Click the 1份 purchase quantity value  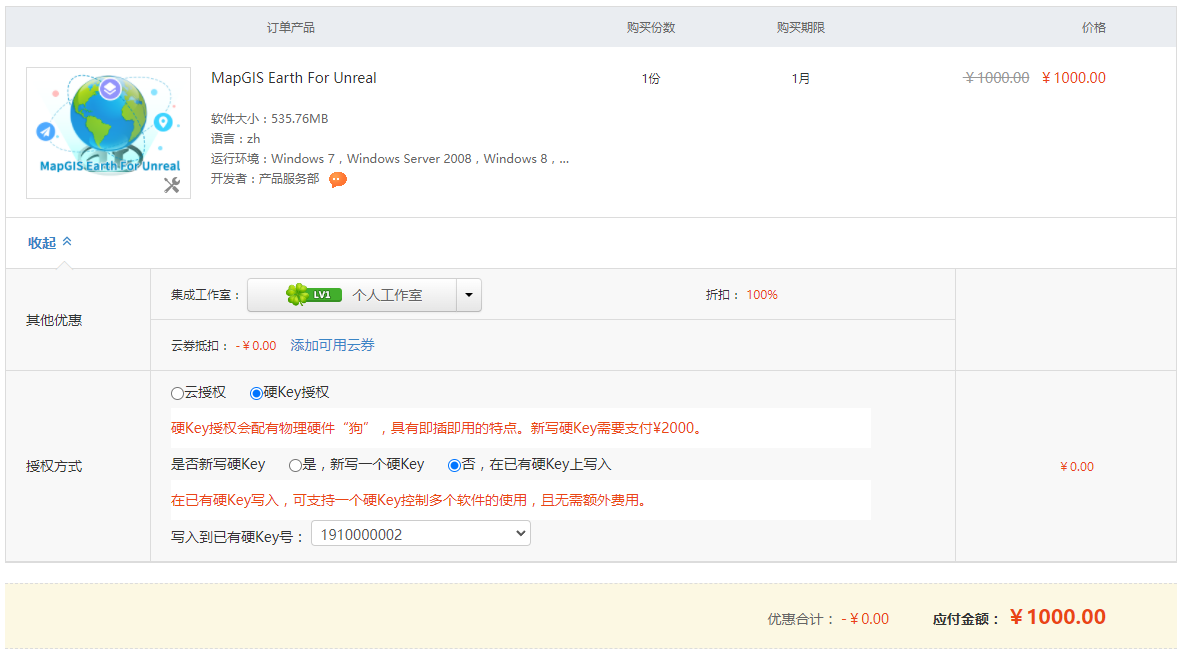coord(651,78)
